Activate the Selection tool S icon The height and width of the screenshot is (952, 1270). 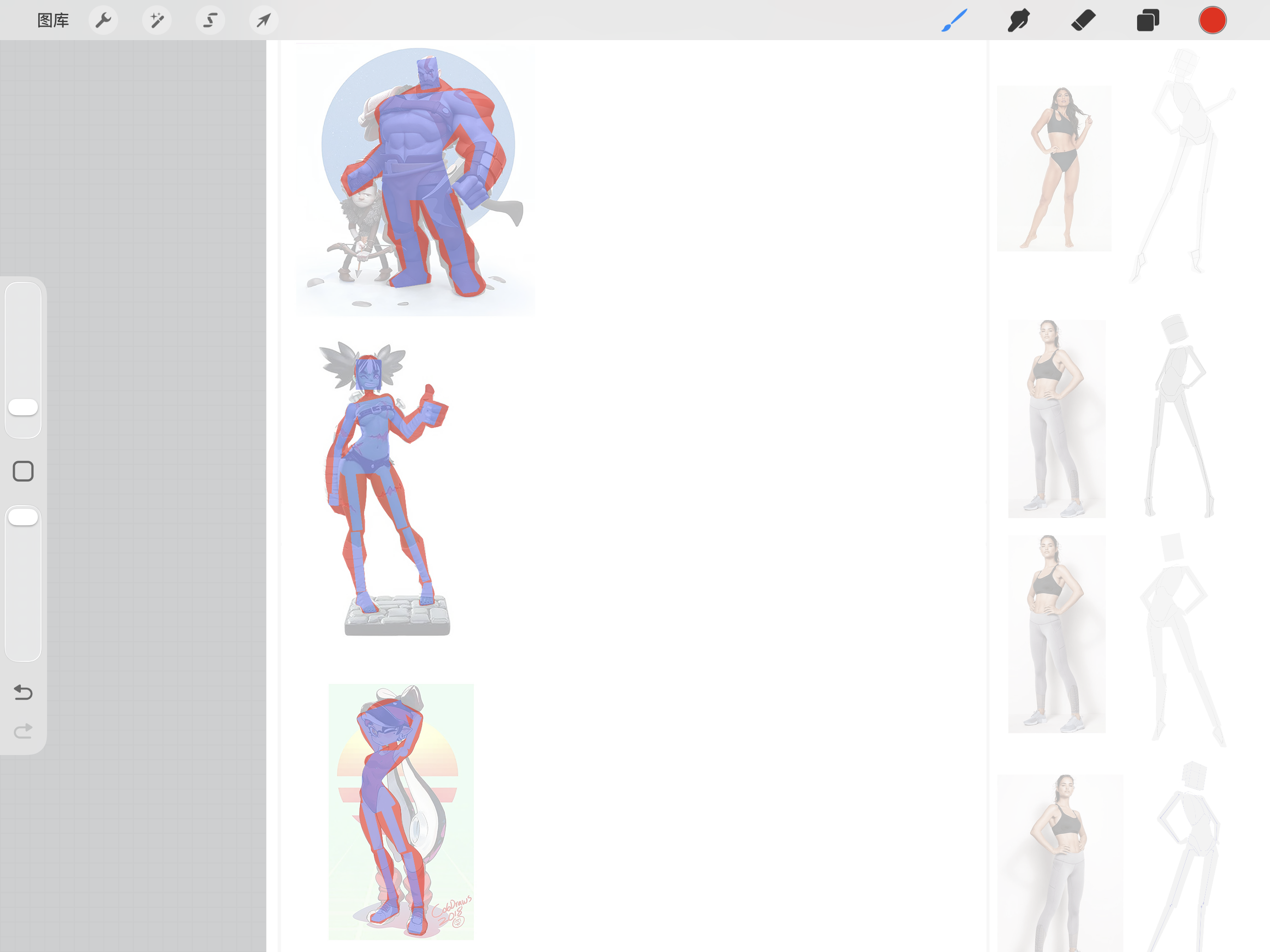tap(210, 21)
